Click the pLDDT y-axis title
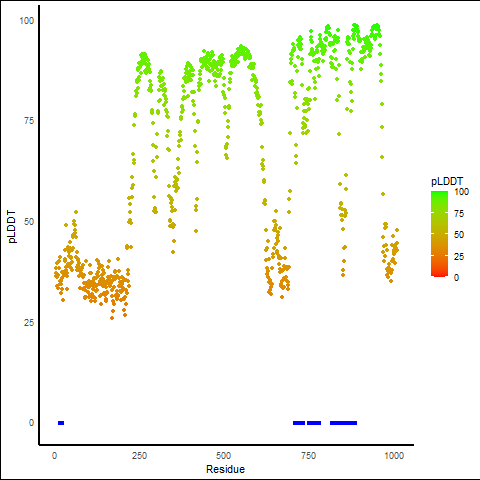480x480 pixels. [12, 227]
